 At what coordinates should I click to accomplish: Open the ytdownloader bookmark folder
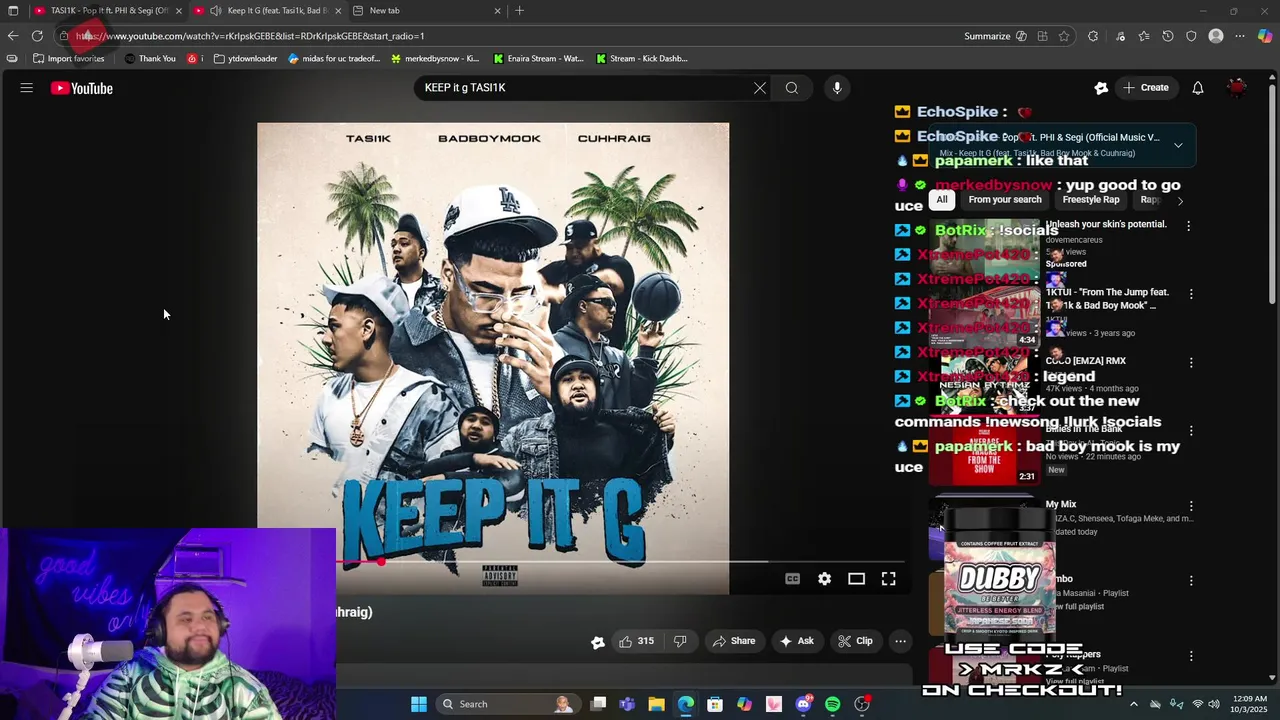[246, 59]
